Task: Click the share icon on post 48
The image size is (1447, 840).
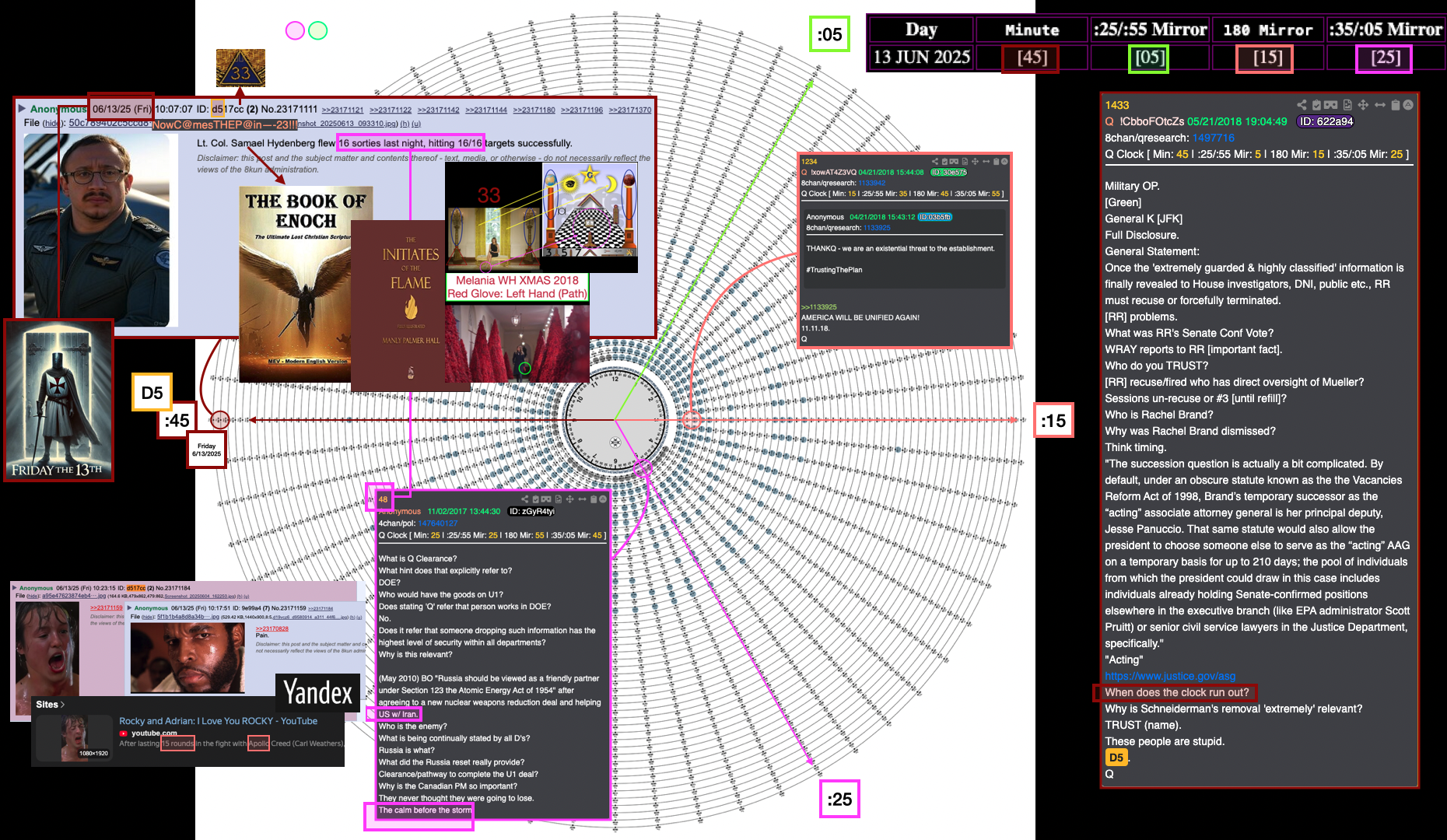Action: (x=525, y=499)
